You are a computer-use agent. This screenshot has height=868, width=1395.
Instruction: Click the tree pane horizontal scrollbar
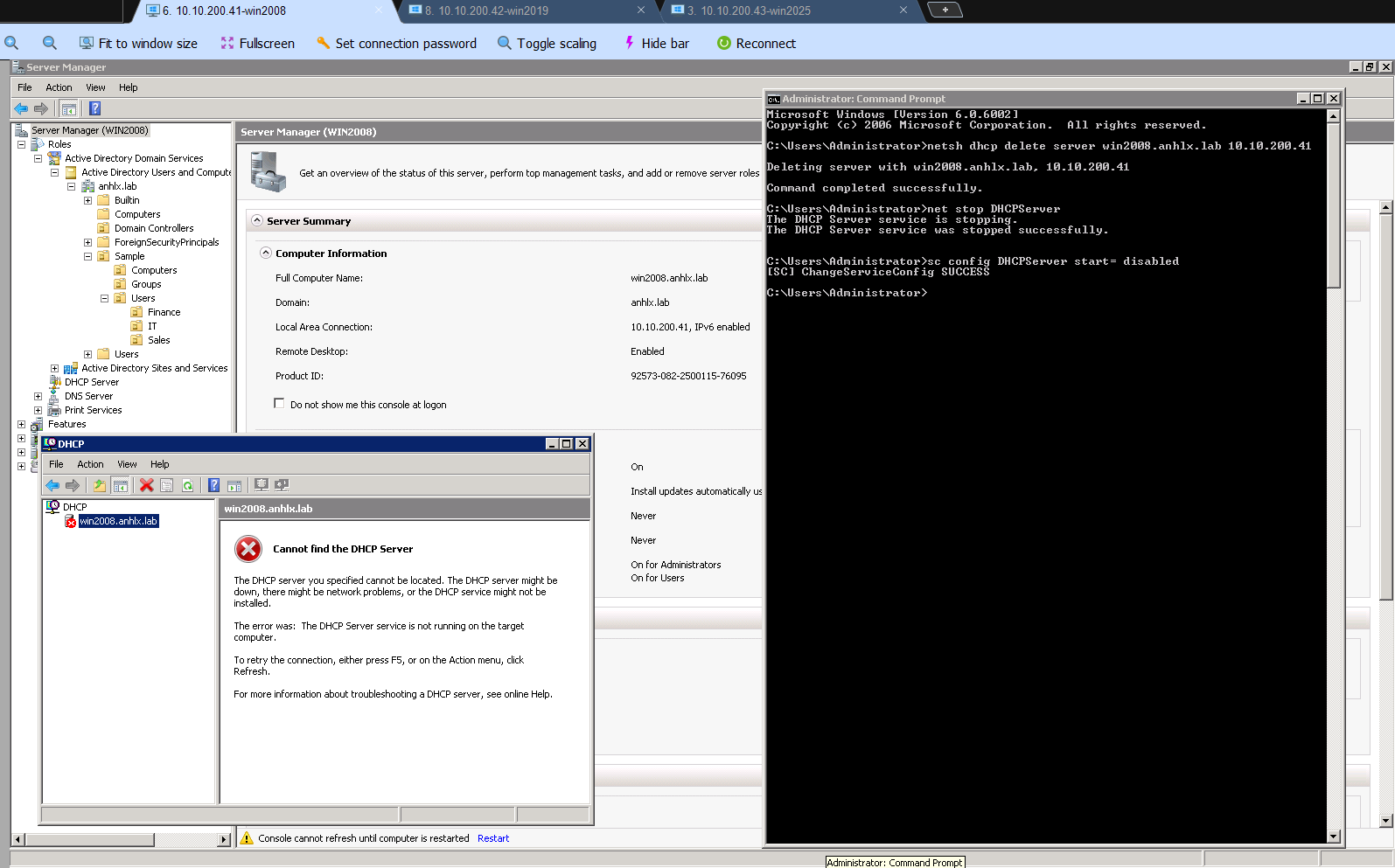122,839
